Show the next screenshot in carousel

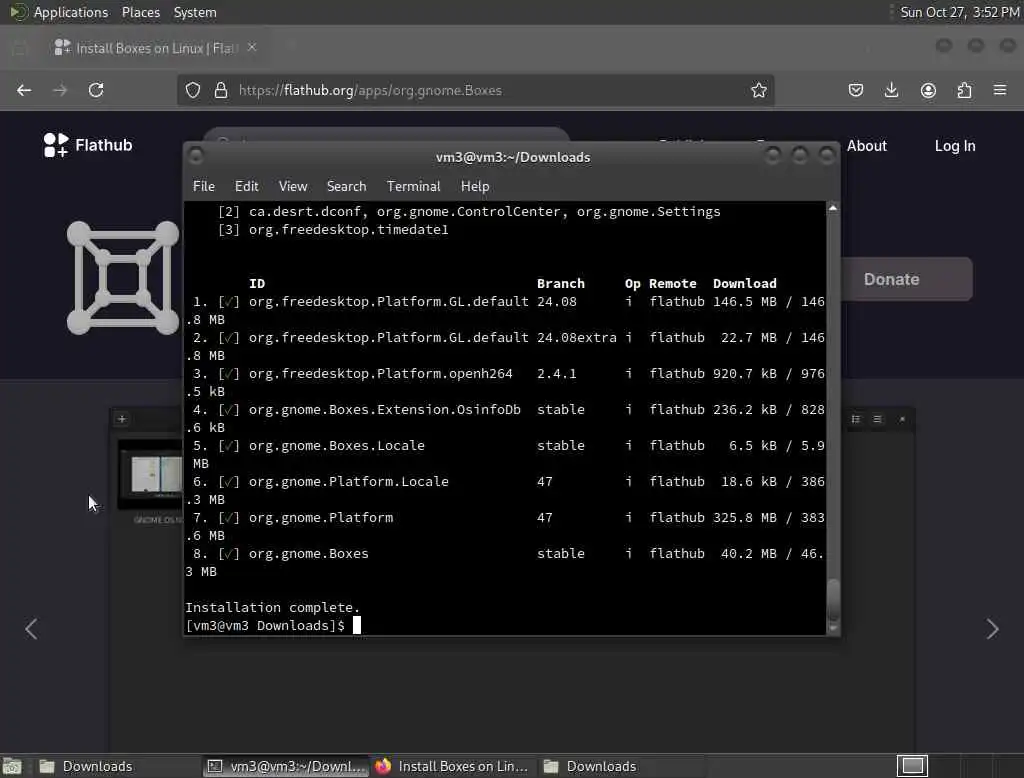(992, 629)
